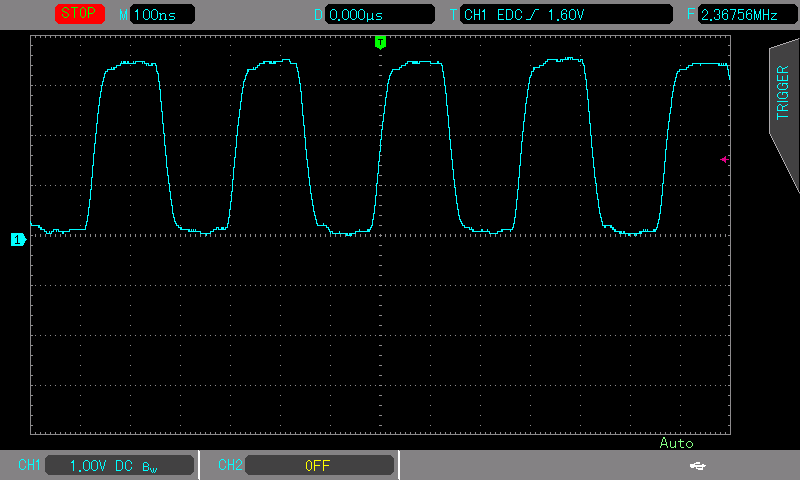
Task: Click the D delay label icon
Action: (x=319, y=15)
